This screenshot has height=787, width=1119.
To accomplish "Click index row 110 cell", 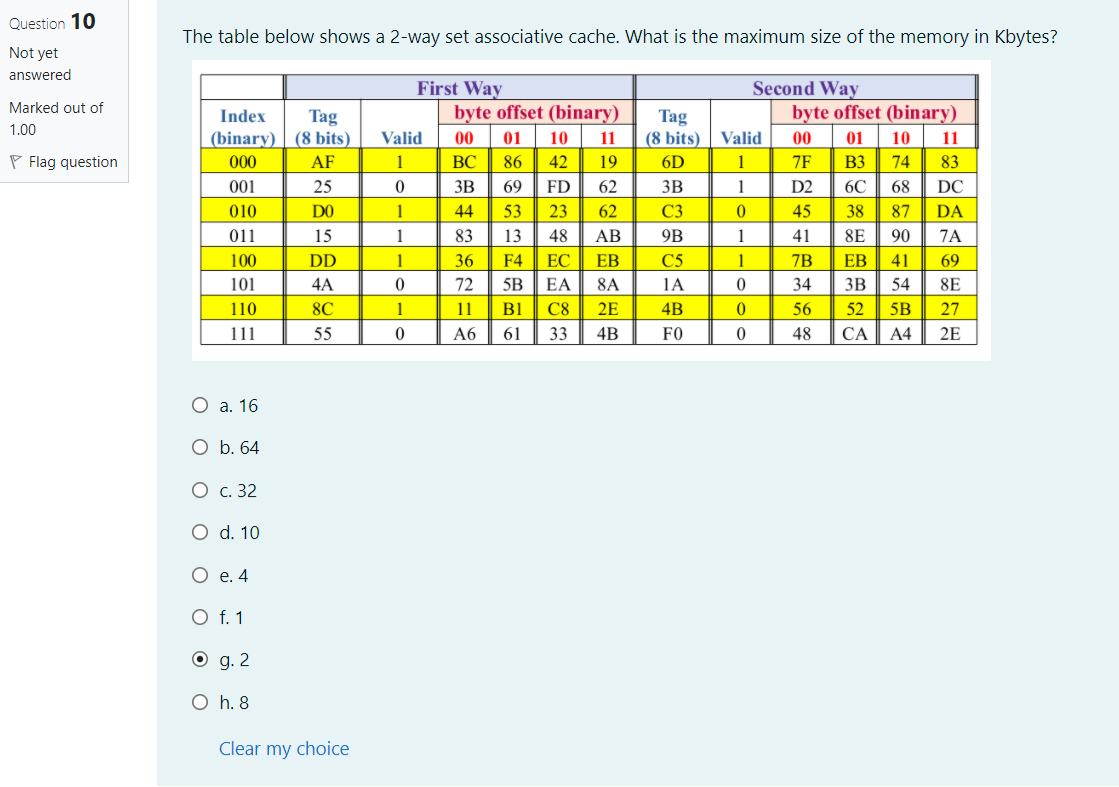I will click(243, 309).
